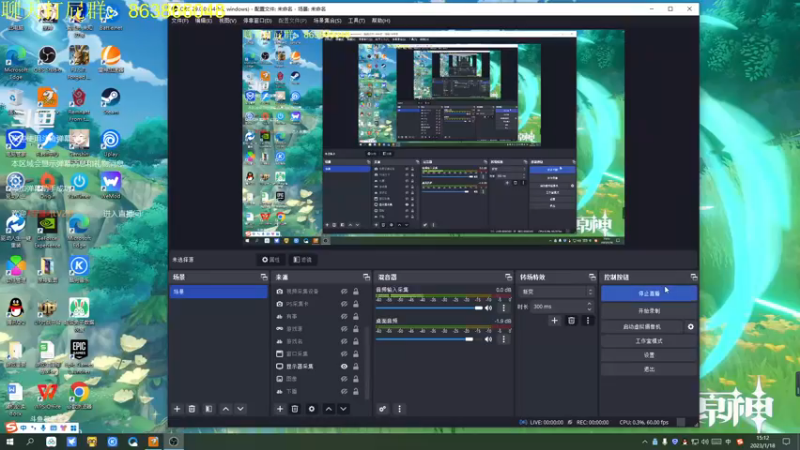Open Filters button above Sources panel

303,260
